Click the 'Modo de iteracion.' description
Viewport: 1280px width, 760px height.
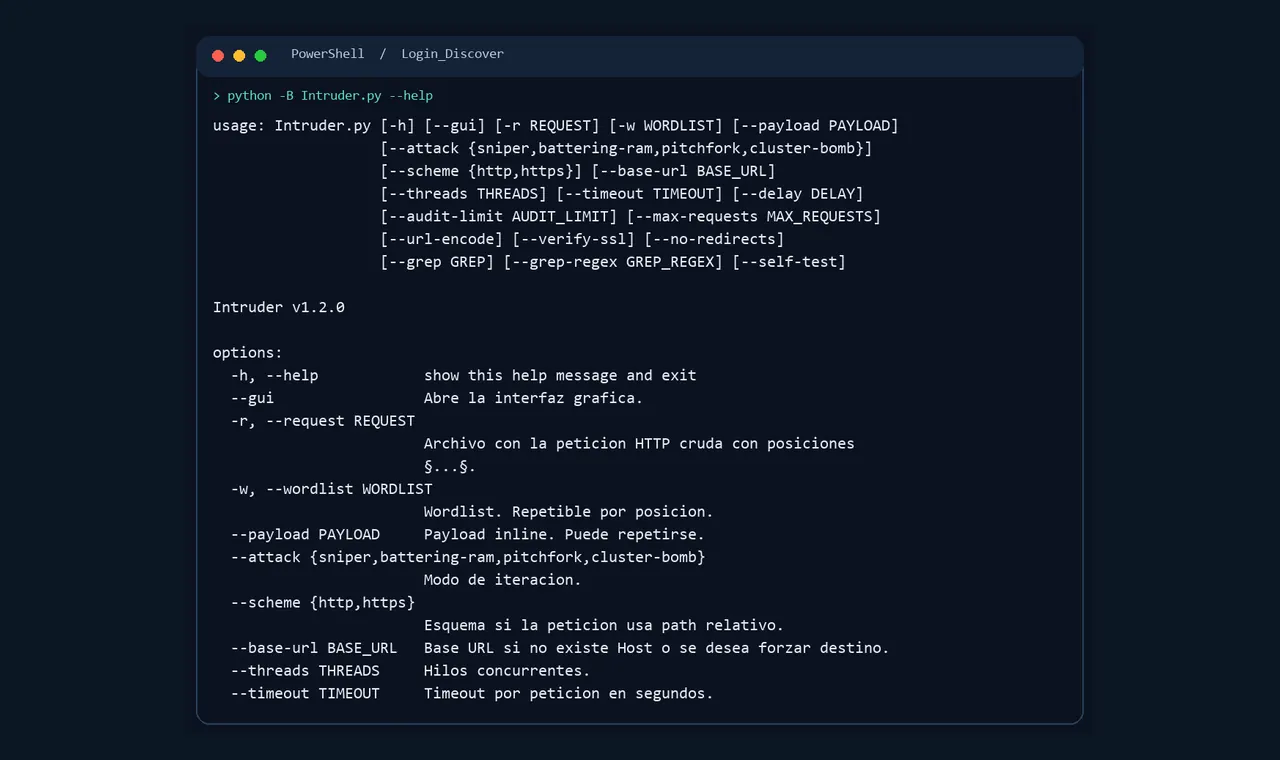[x=503, y=580]
